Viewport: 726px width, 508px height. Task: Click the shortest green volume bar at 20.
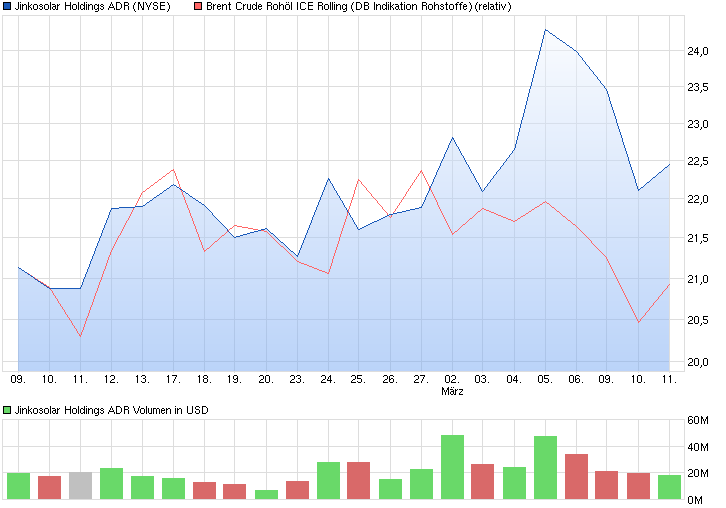266,494
